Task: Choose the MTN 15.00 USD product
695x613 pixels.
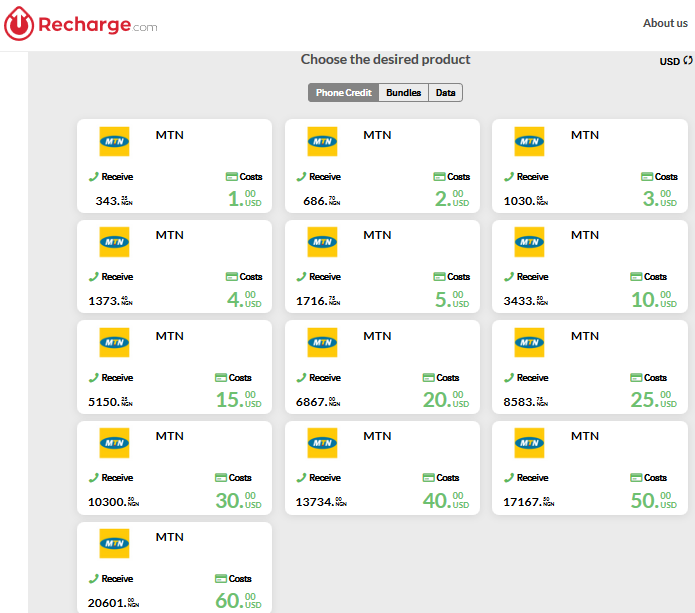Action: [174, 367]
